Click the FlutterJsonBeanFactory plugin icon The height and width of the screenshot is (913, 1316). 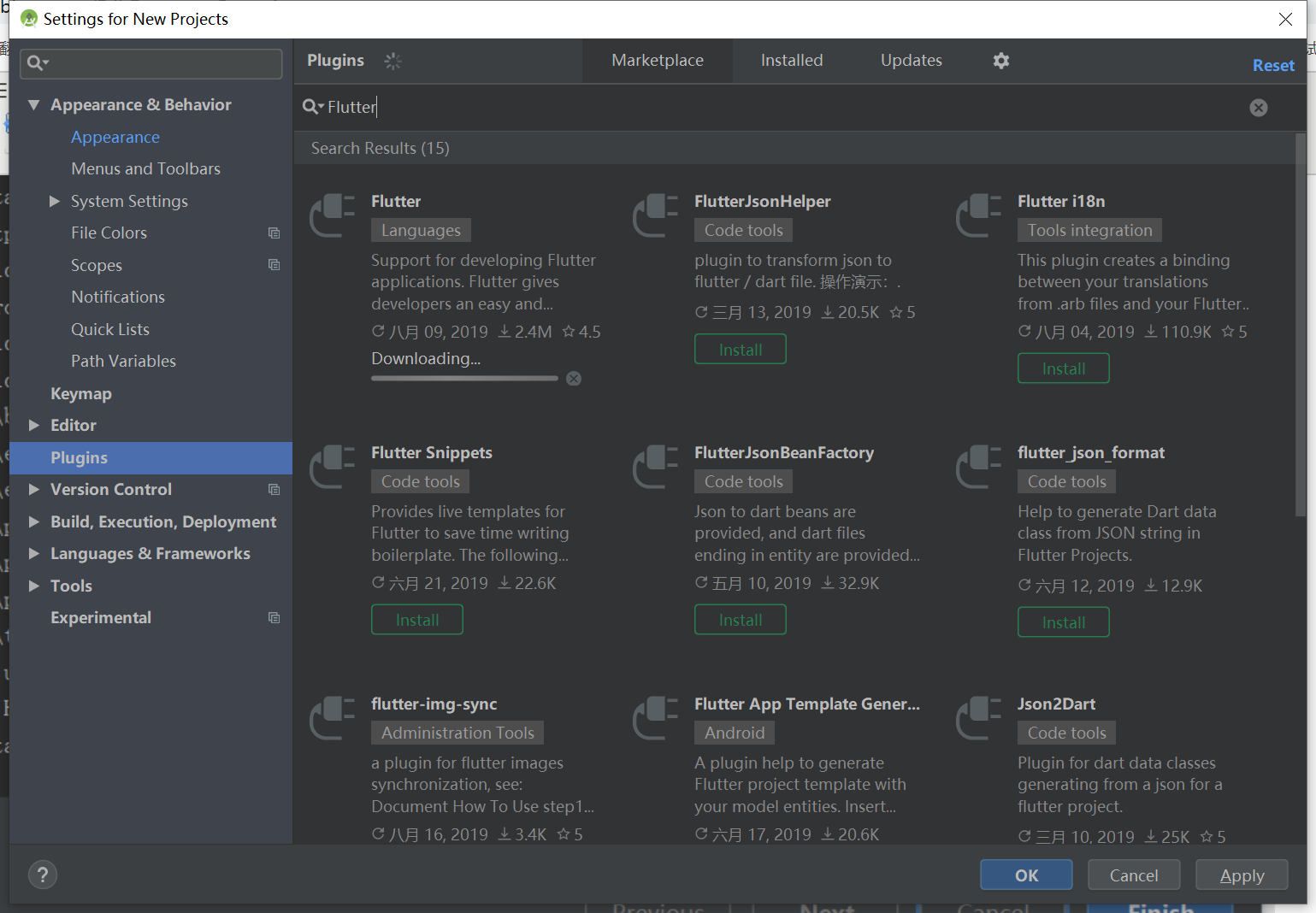click(655, 467)
